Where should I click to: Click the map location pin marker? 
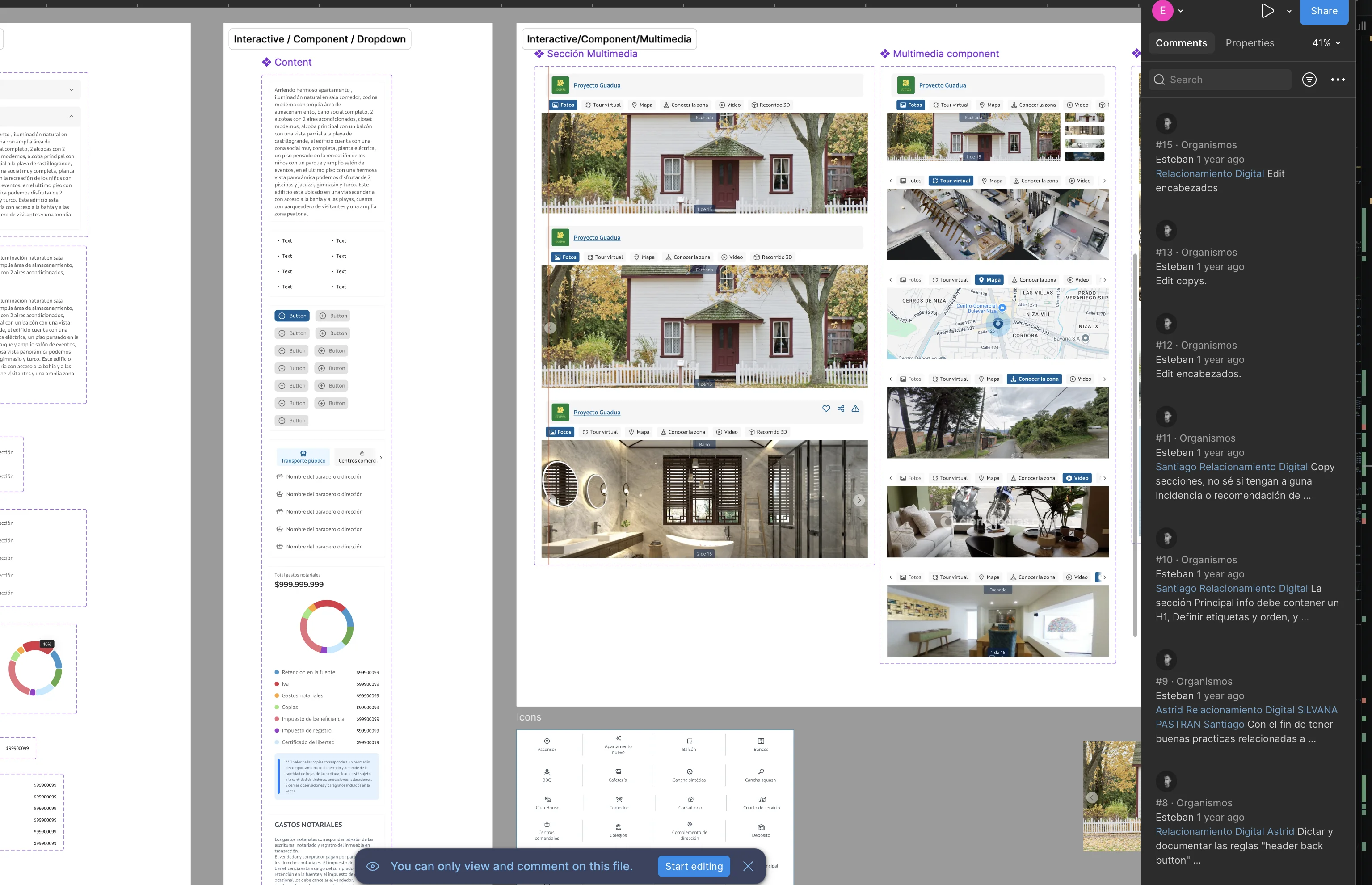click(998, 324)
